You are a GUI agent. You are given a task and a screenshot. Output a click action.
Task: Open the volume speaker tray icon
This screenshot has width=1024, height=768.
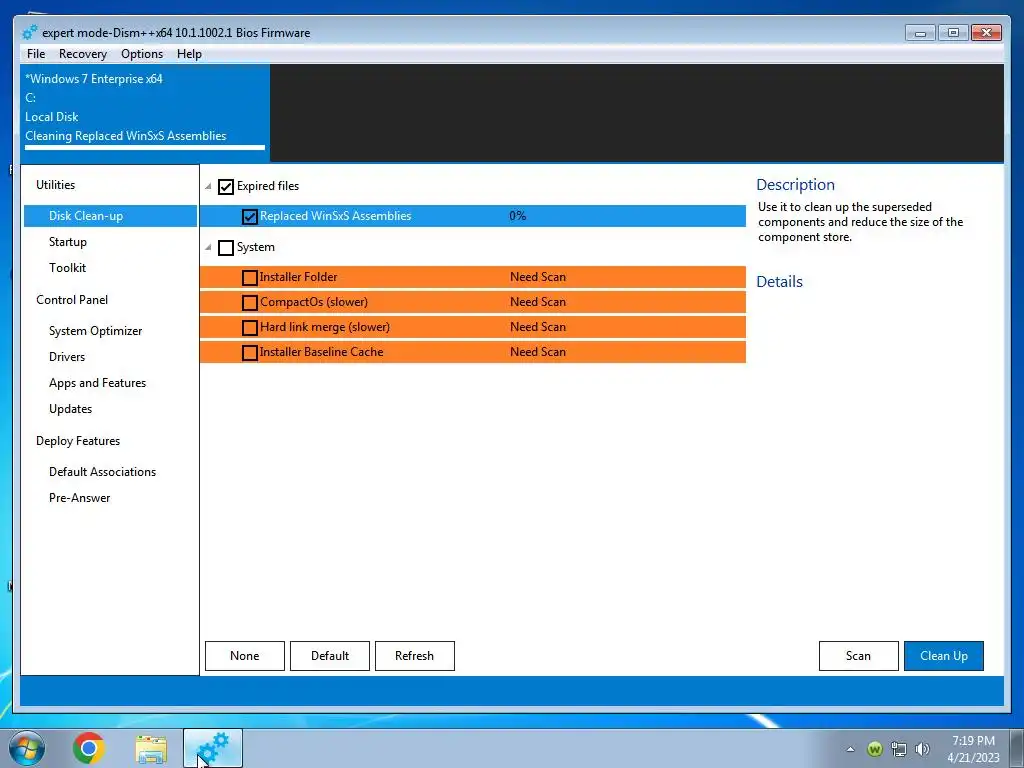922,749
